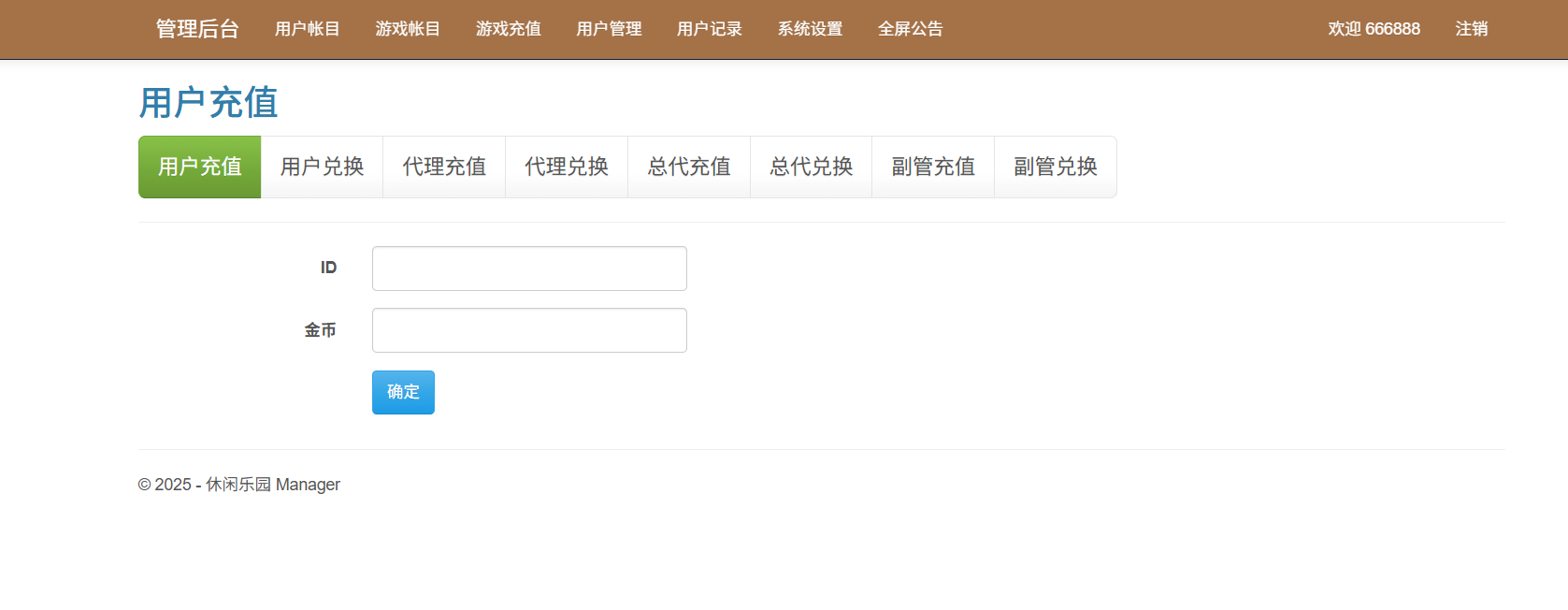Viewport: 1568px width, 610px height.
Task: Switch to the 副管兑换 tab
Action: tap(1056, 167)
